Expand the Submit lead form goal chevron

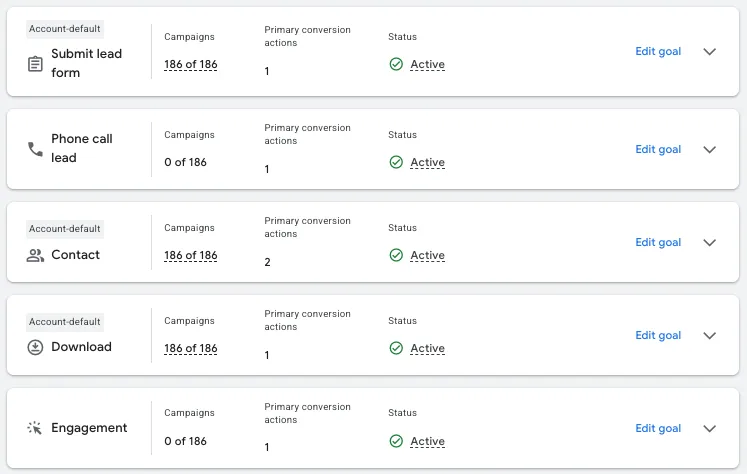(710, 51)
